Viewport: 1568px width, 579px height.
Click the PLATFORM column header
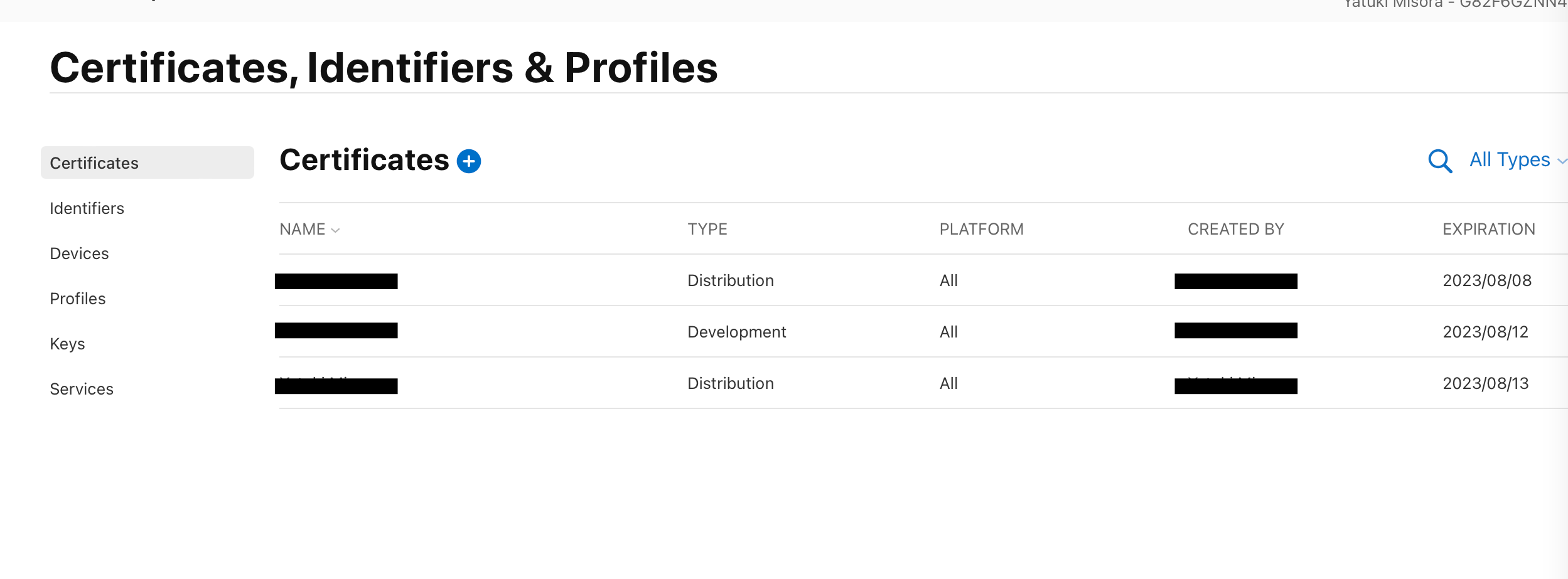coord(981,230)
